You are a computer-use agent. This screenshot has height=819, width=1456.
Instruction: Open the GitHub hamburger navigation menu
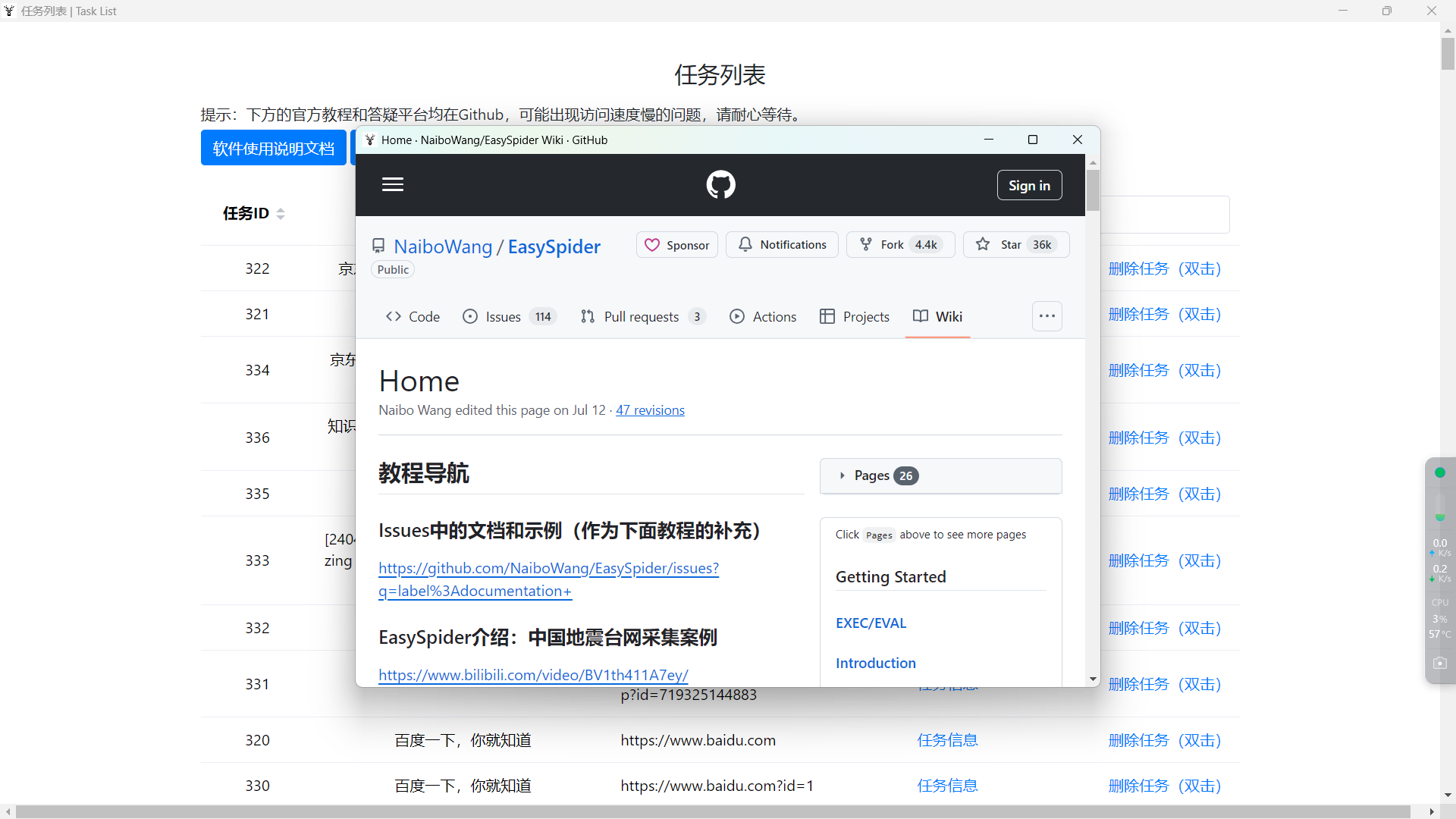tap(393, 184)
